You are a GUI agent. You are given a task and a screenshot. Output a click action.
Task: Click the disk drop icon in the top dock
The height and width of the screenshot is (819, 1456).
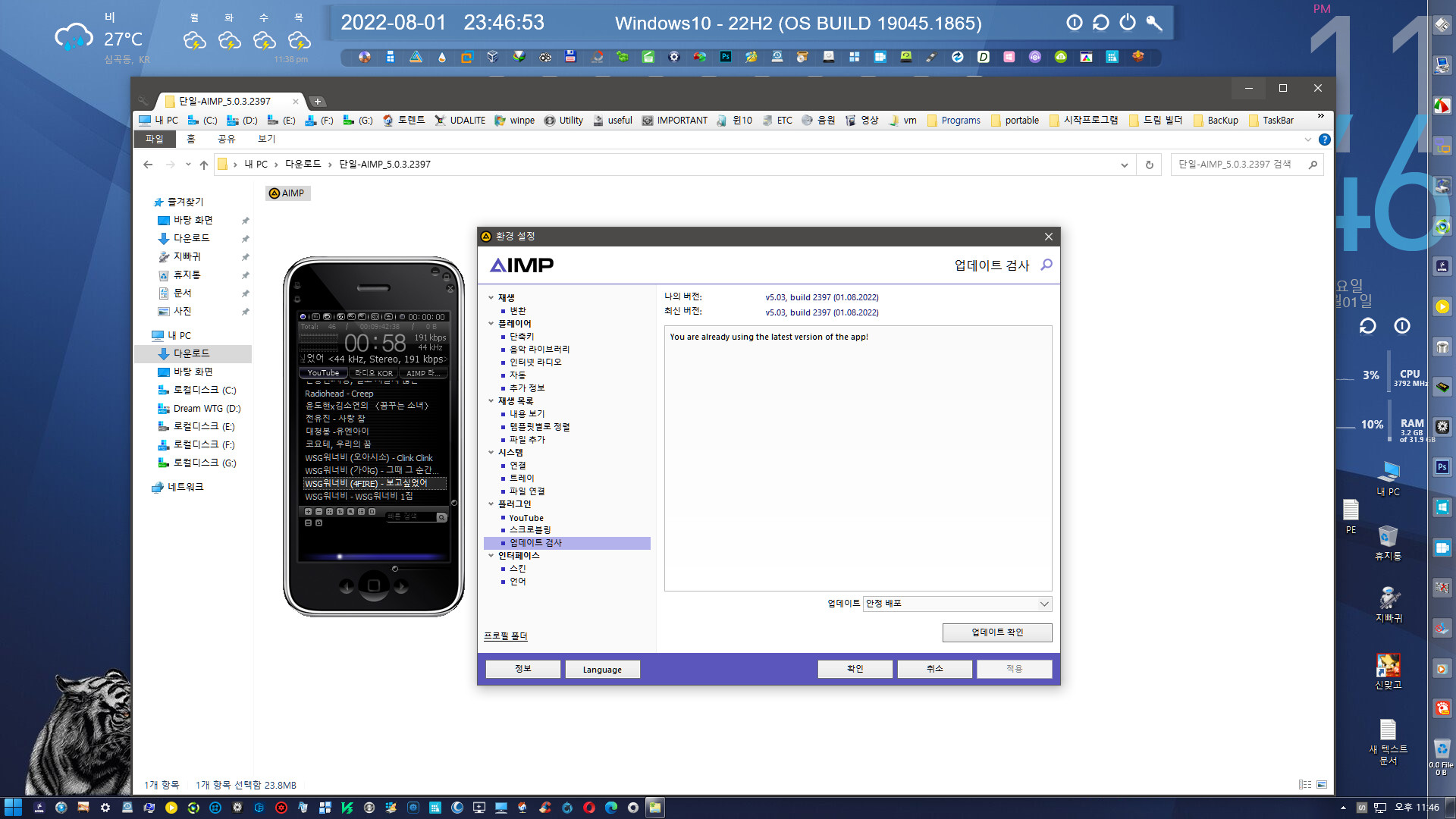tap(442, 57)
